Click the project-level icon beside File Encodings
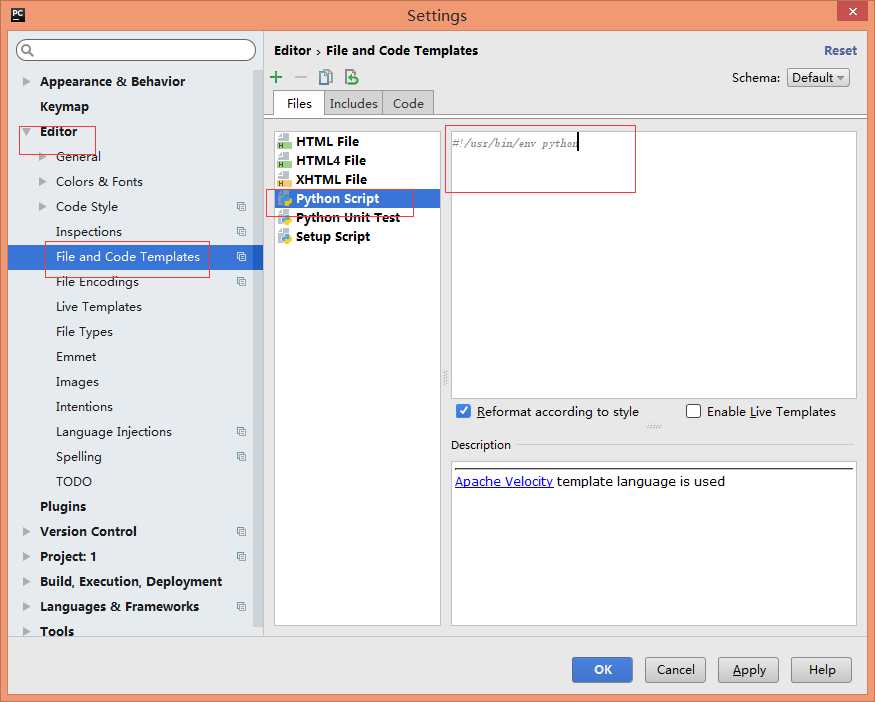 click(x=241, y=281)
